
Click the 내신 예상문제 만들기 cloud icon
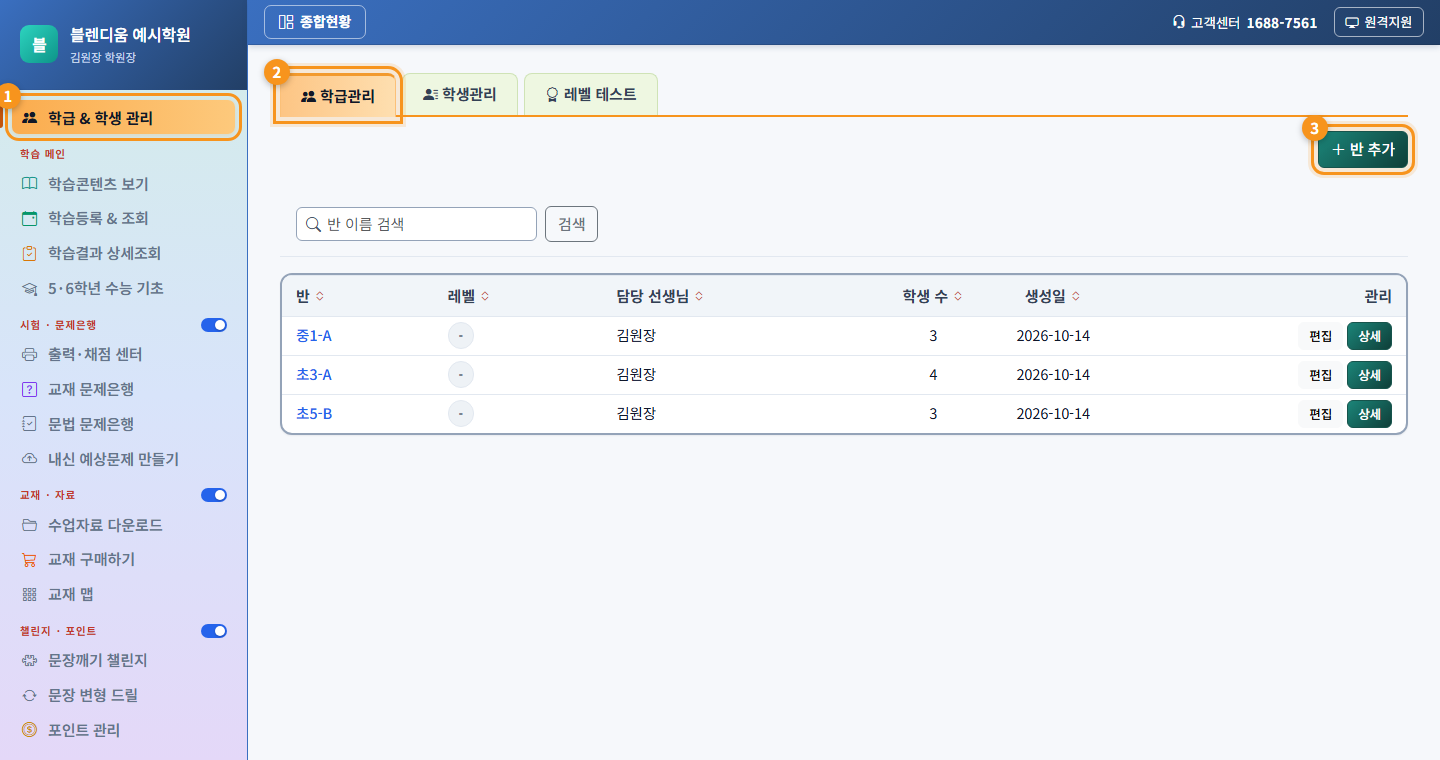pyautogui.click(x=29, y=459)
